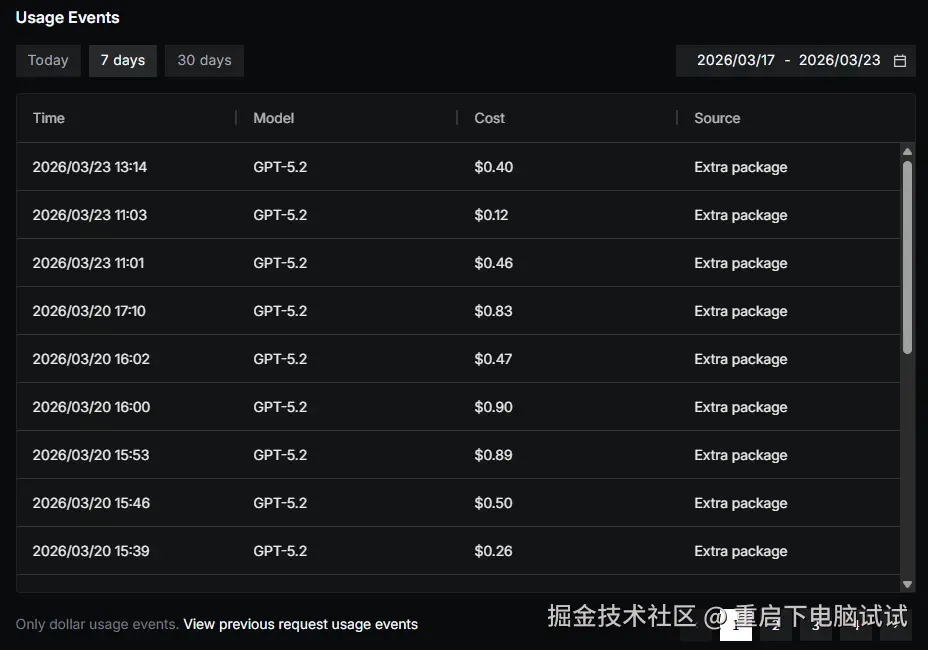Click the end date 2026/03/23 field
Viewport: 928px width, 650px height.
(839, 60)
